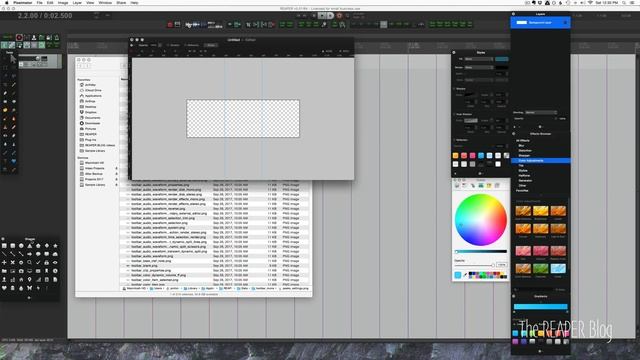
Task: Pick the triangle shape in Shapes palette
Action: click(x=29, y=246)
